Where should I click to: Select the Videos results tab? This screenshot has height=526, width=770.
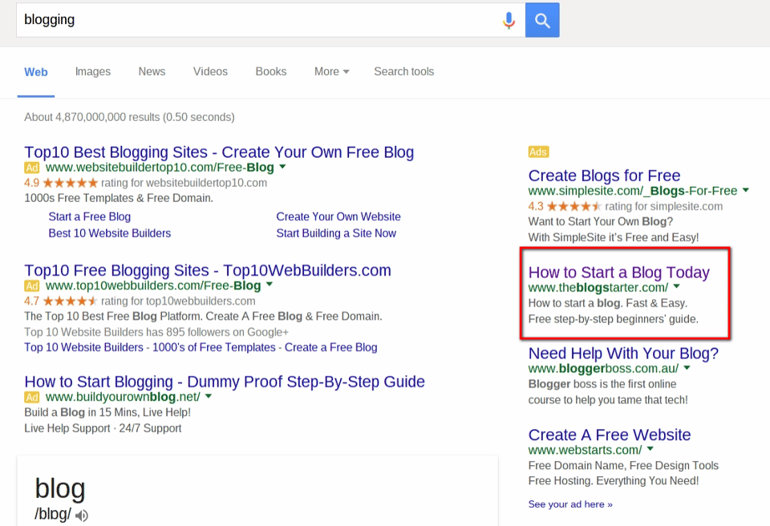210,72
